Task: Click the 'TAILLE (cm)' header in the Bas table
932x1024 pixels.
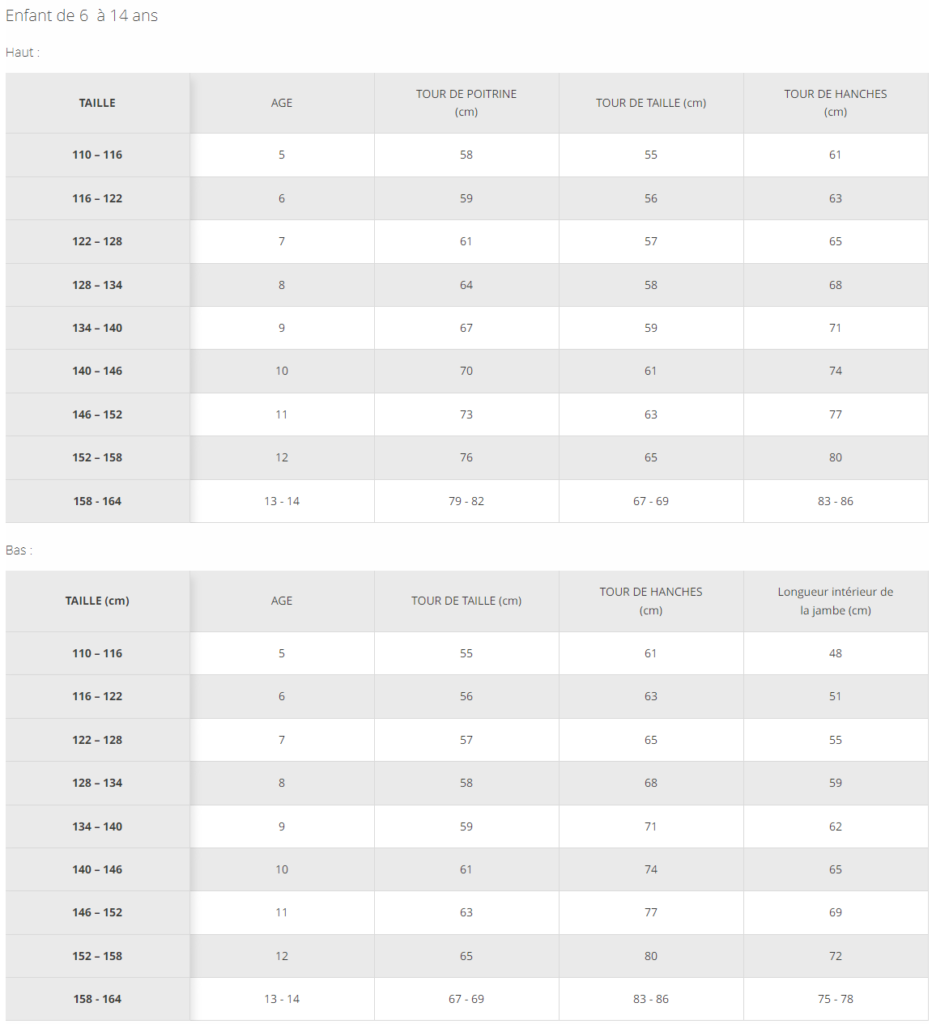Action: coord(97,601)
